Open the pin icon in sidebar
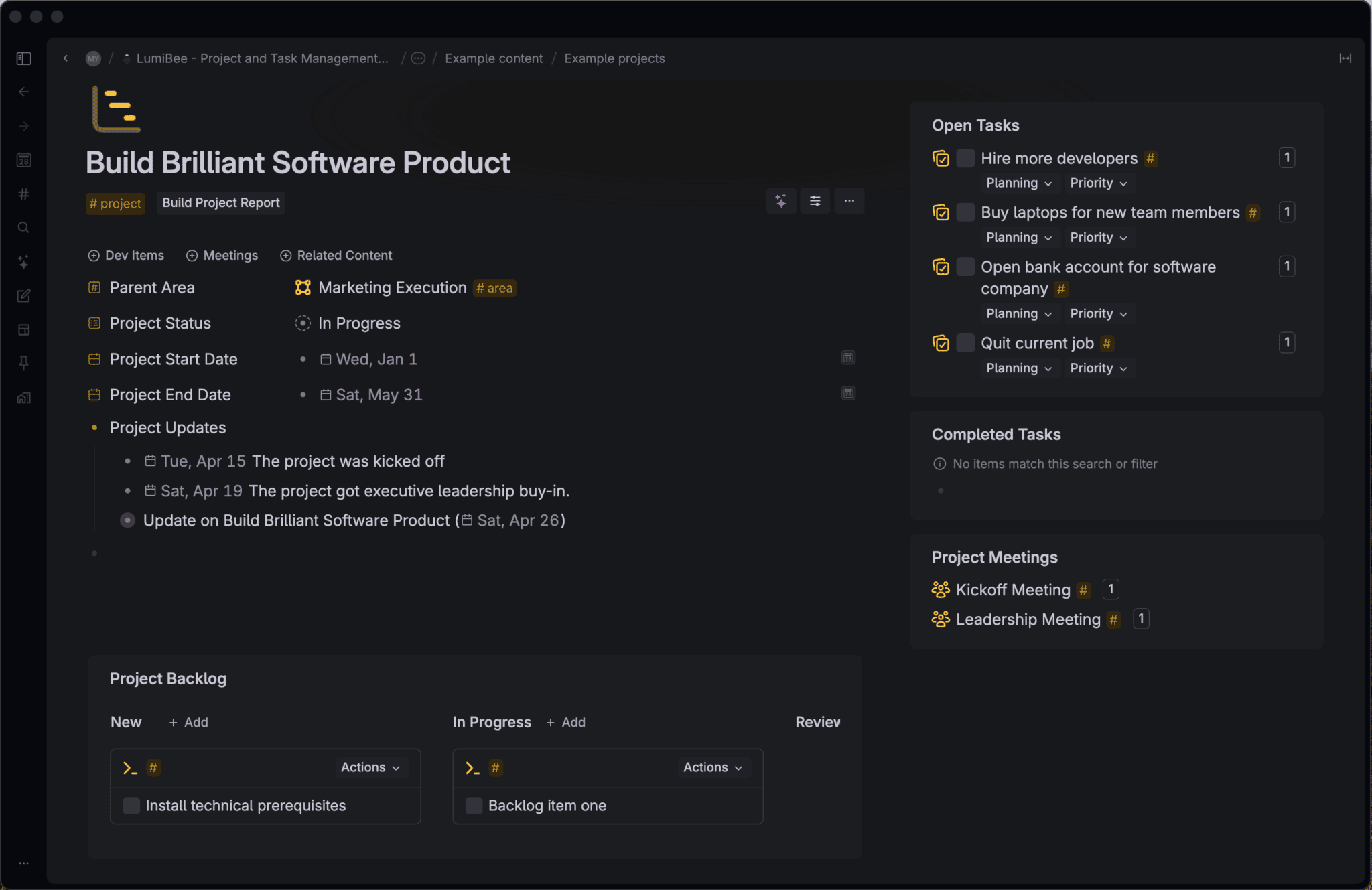Viewport: 1372px width, 890px height. [24, 363]
